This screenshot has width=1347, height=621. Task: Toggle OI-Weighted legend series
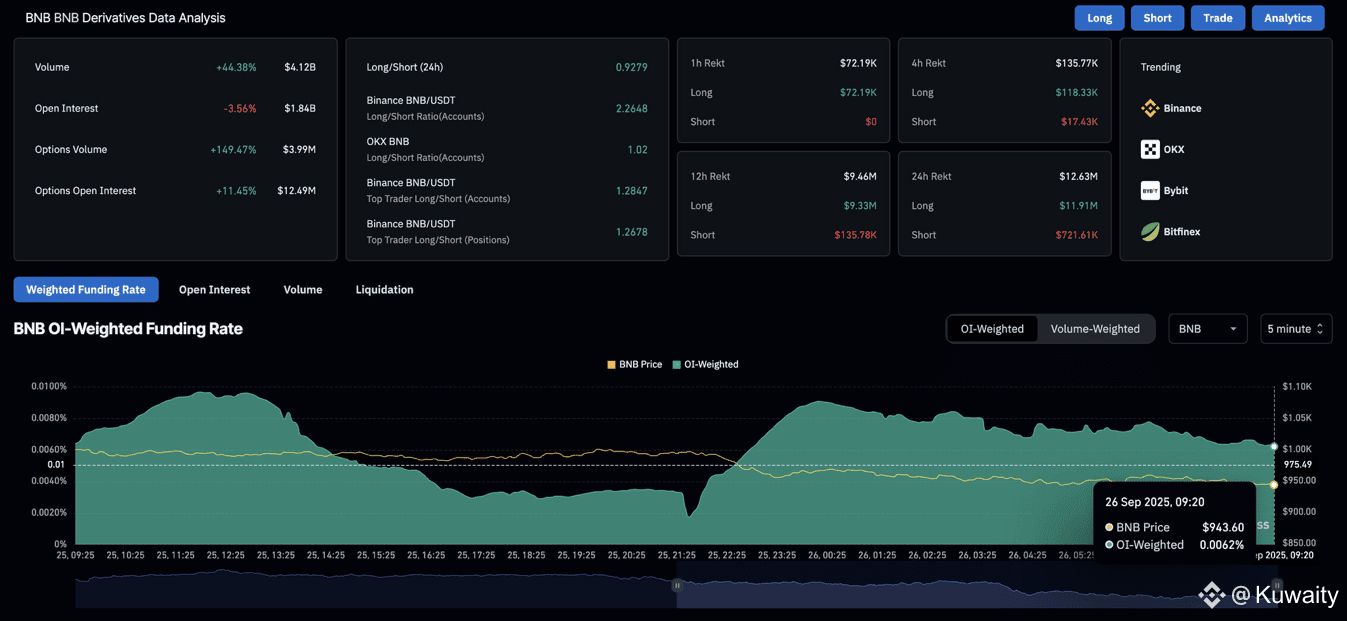click(x=706, y=364)
